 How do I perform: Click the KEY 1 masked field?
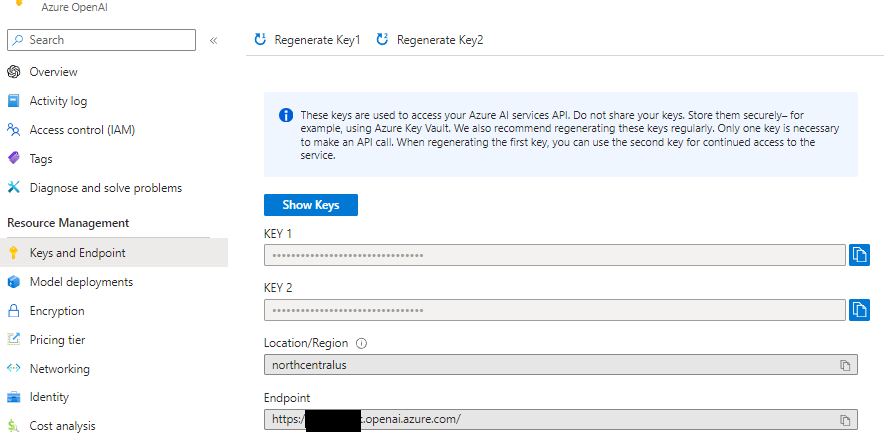point(554,255)
